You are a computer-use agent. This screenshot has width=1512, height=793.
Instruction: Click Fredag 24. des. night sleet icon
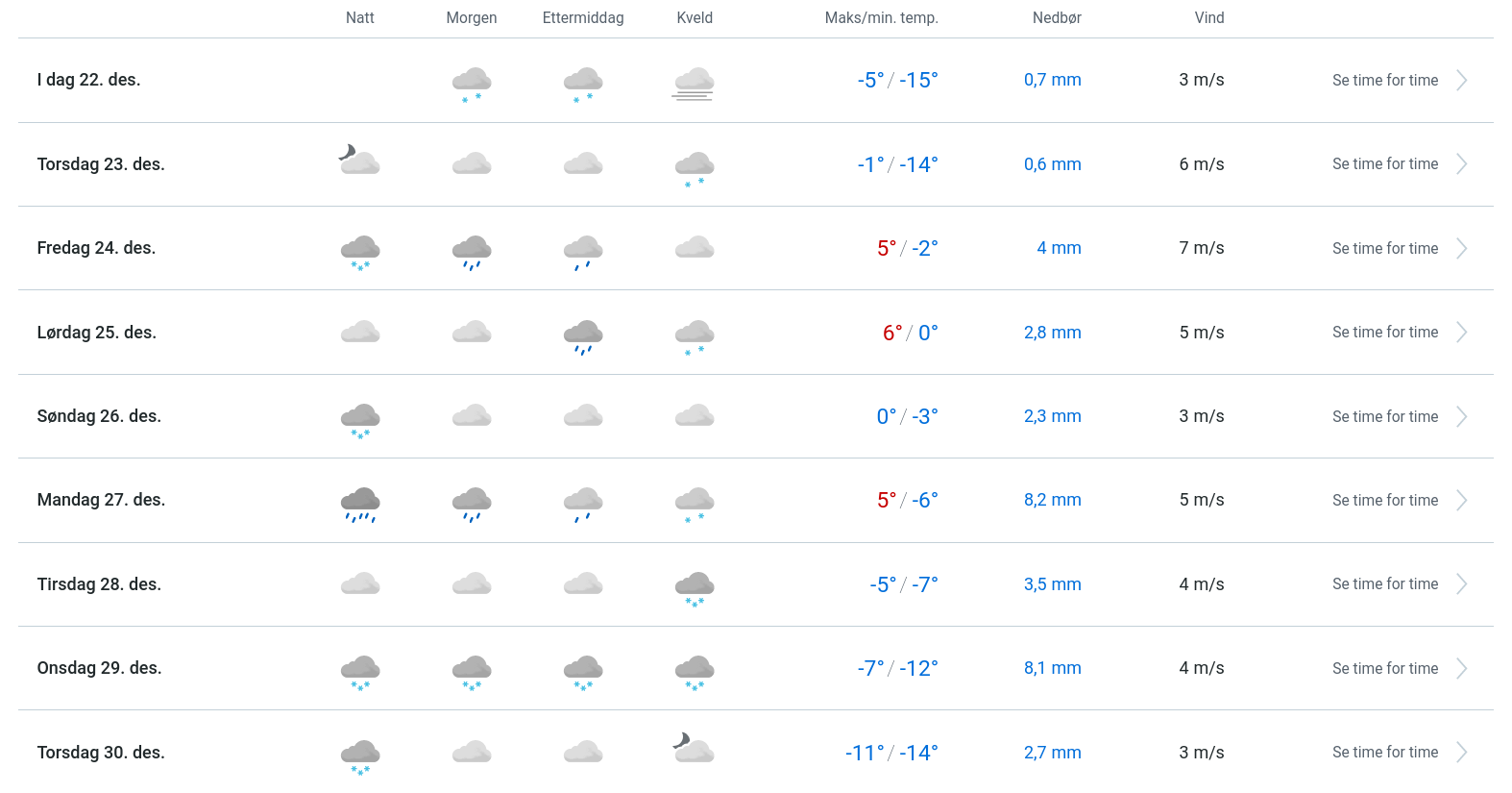(360, 252)
